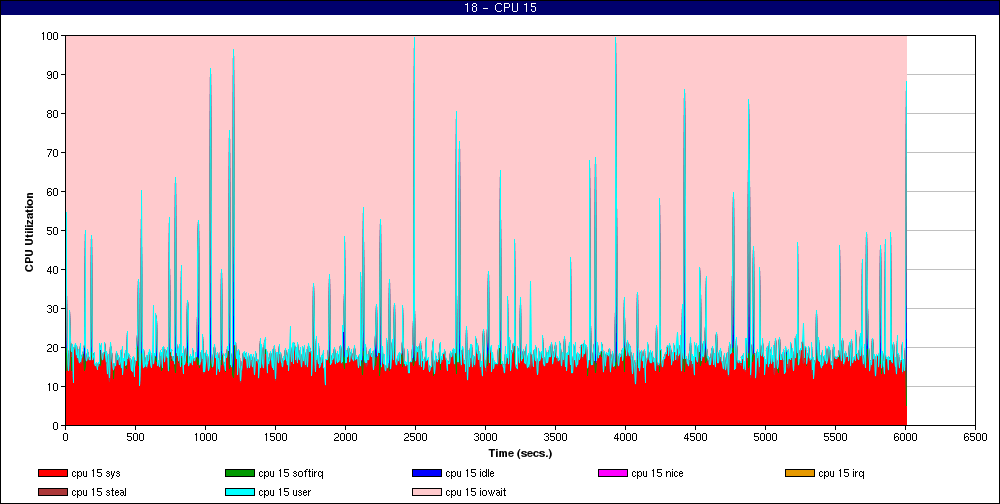This screenshot has width=1000, height=504.
Task: Select the 'cpu 15 nice' legend label
Action: pyautogui.click(x=658, y=473)
